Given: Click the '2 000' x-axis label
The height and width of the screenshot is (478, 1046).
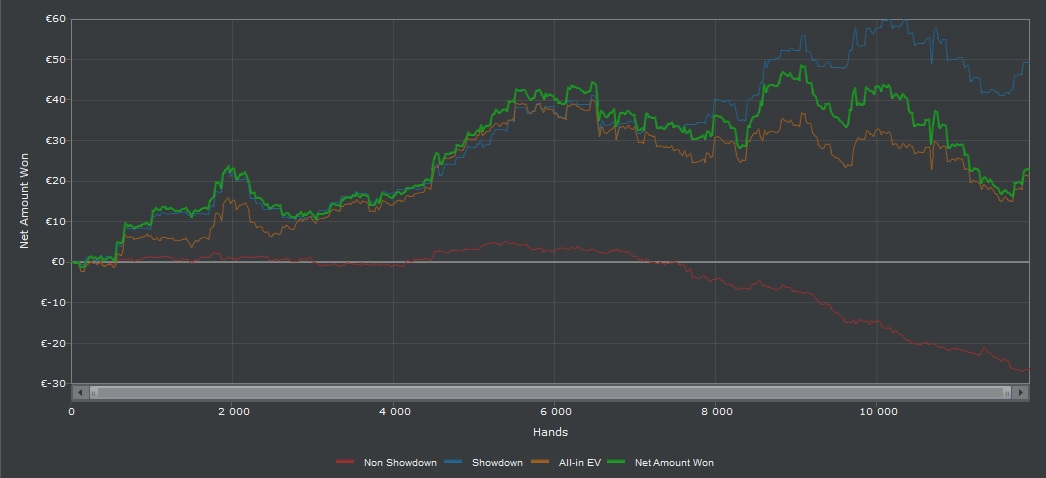Looking at the screenshot, I should click(x=233, y=411).
